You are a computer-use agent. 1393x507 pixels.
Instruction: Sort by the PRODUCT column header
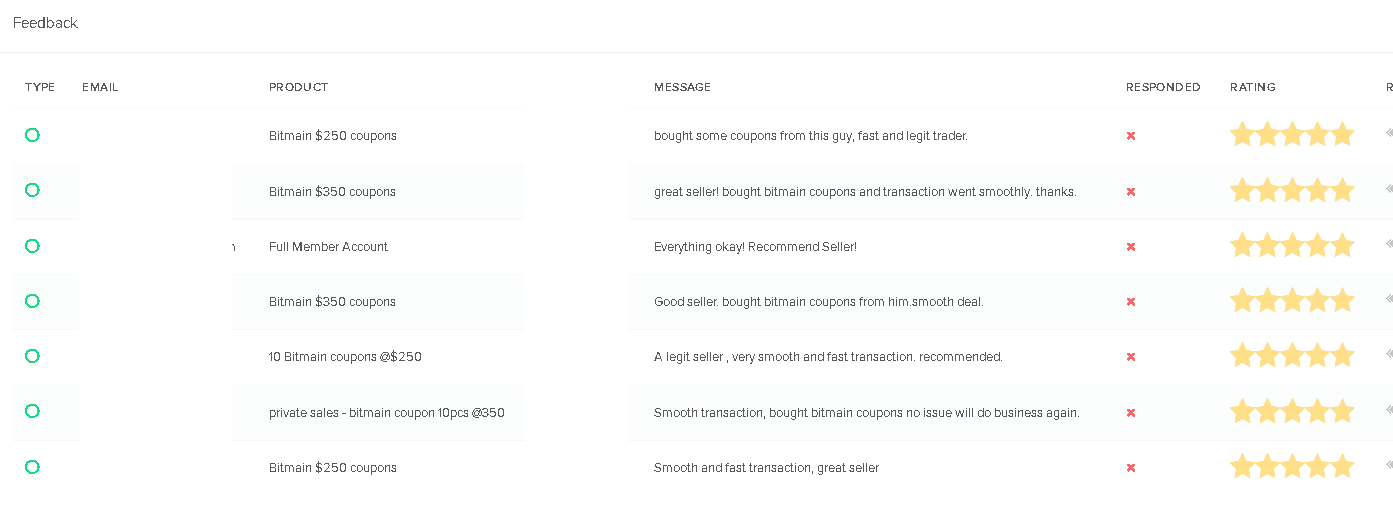coord(299,87)
